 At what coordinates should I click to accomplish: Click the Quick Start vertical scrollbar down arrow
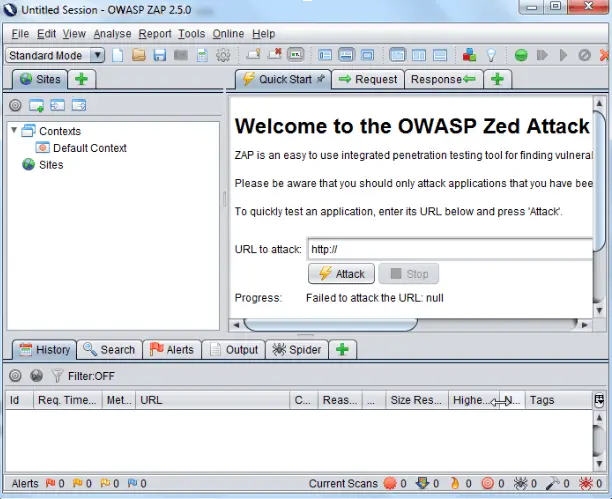[599, 311]
